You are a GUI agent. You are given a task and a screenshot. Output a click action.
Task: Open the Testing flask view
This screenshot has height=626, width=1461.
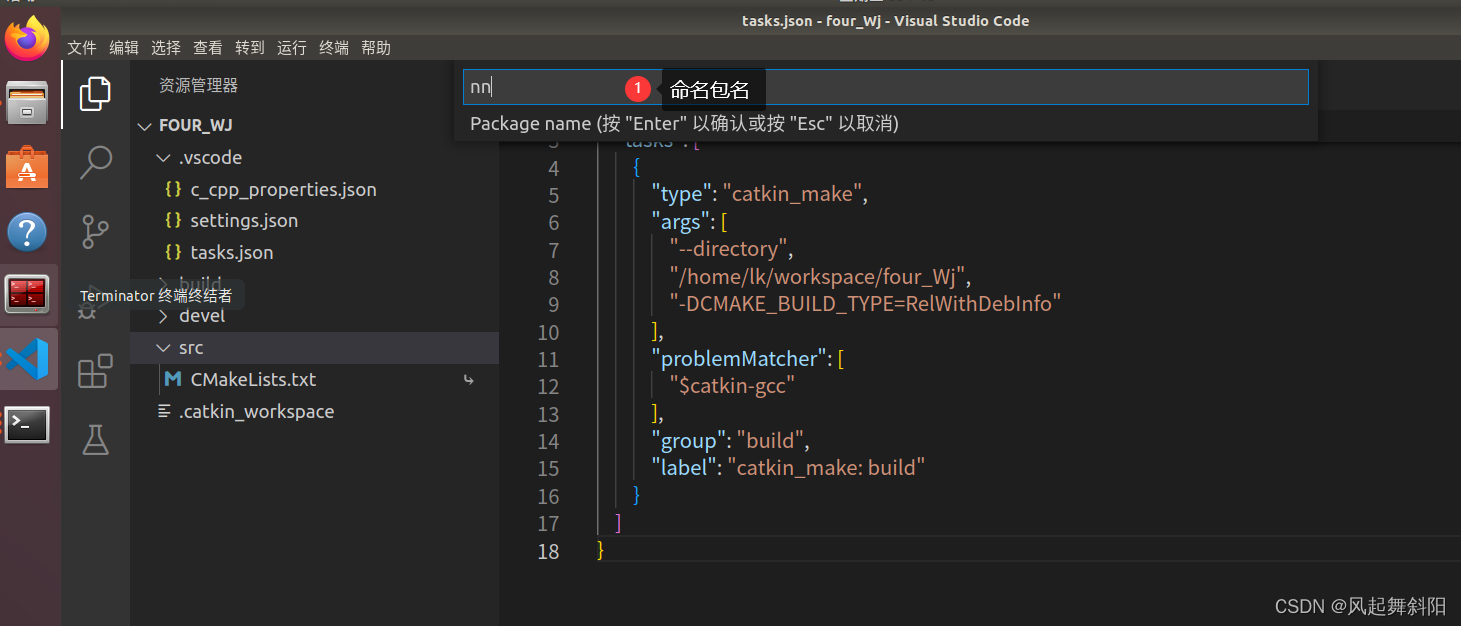click(x=95, y=440)
